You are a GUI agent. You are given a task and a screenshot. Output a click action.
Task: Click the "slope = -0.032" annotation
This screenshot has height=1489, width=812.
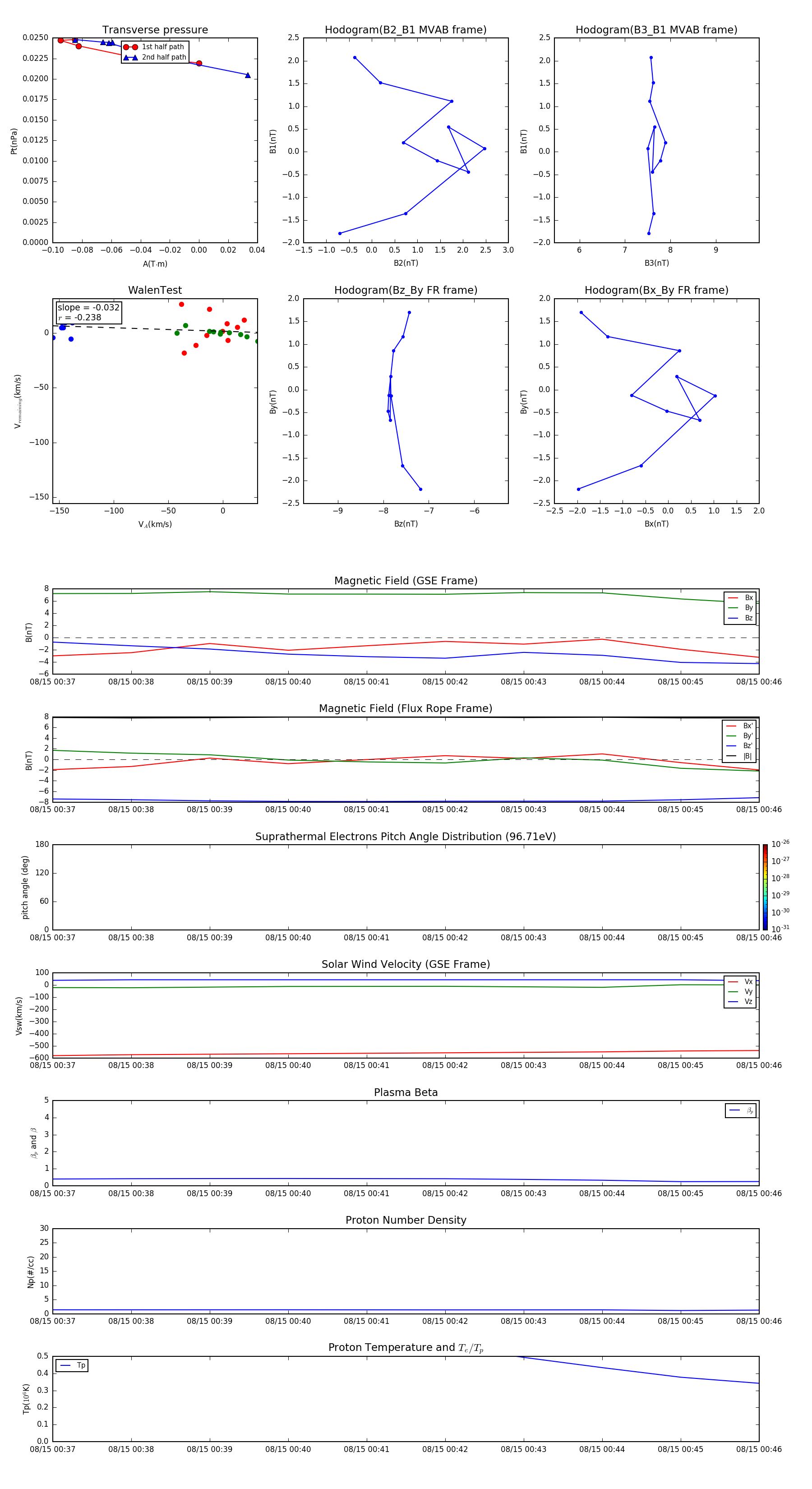click(x=88, y=308)
